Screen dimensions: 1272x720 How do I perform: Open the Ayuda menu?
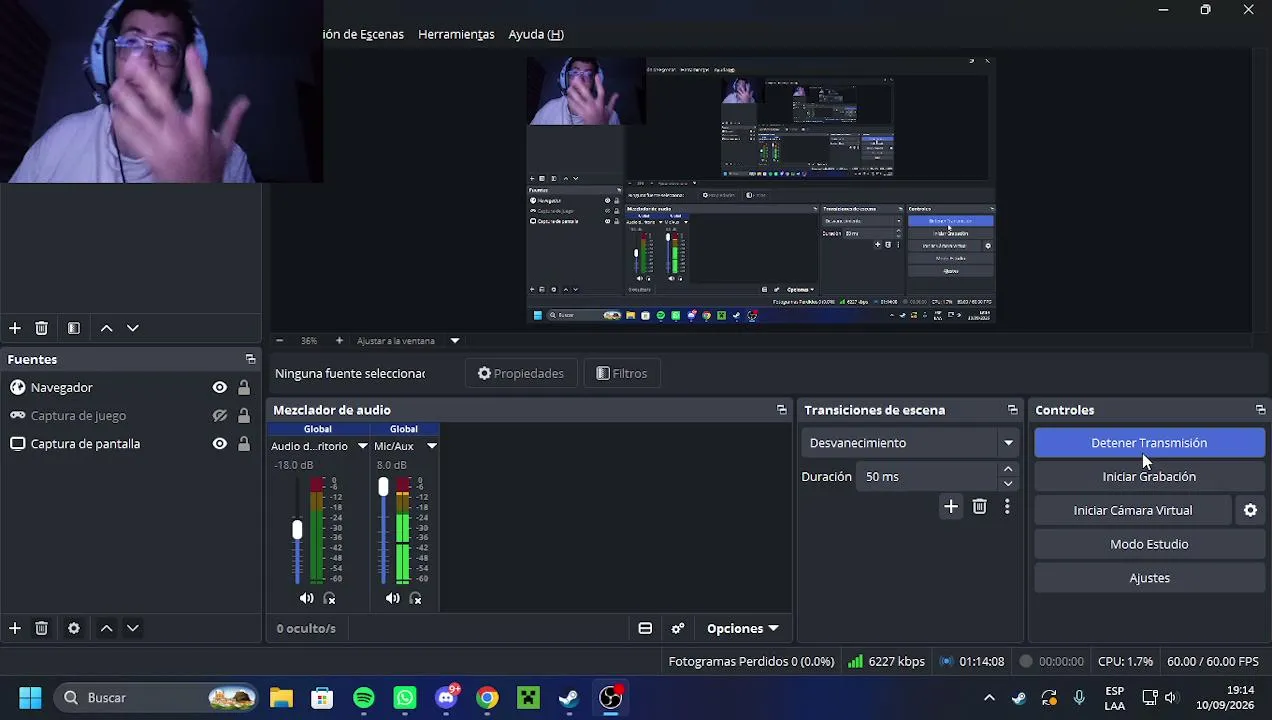pyautogui.click(x=536, y=34)
